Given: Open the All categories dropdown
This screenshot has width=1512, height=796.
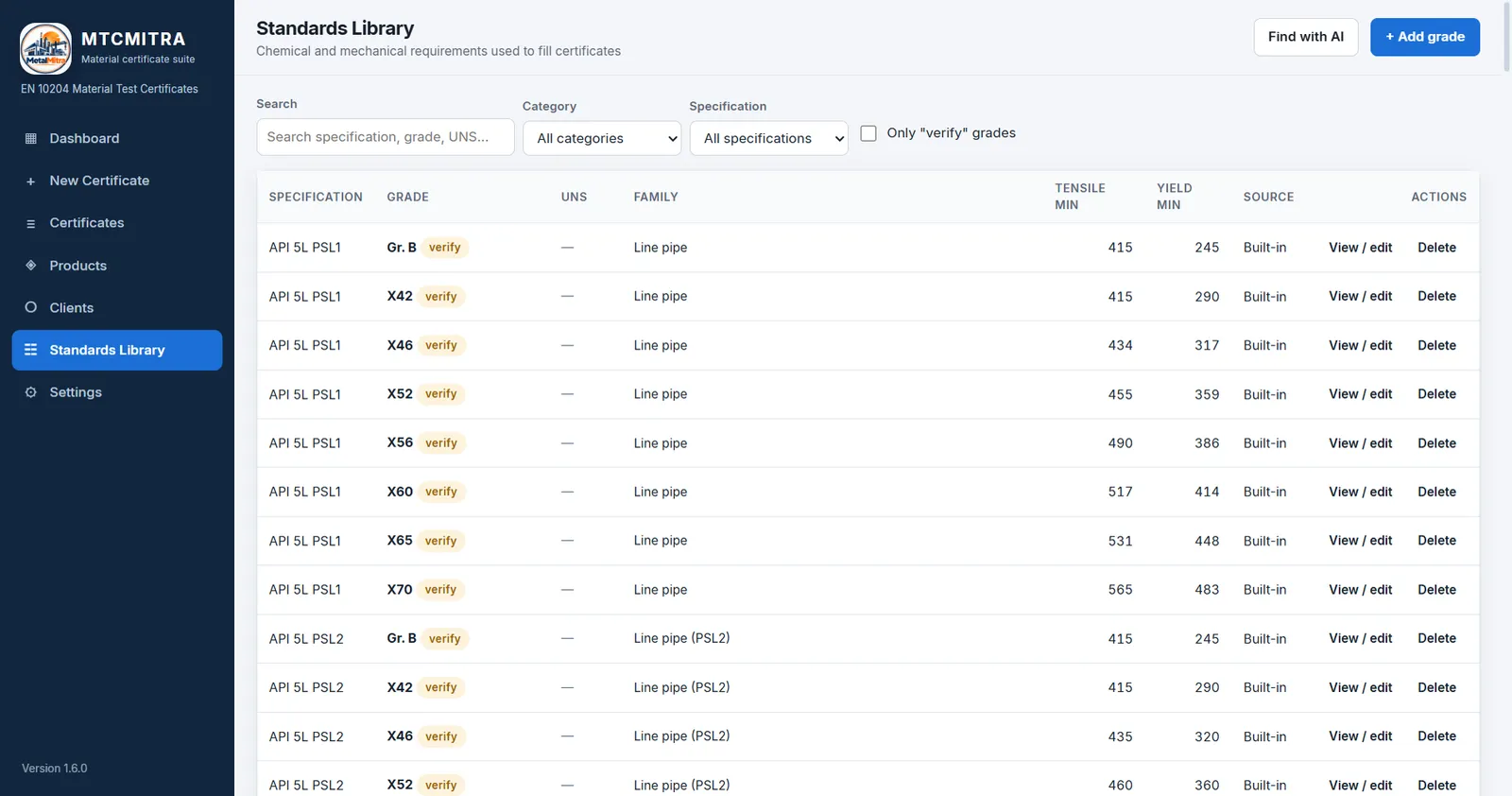Looking at the screenshot, I should pyautogui.click(x=602, y=138).
